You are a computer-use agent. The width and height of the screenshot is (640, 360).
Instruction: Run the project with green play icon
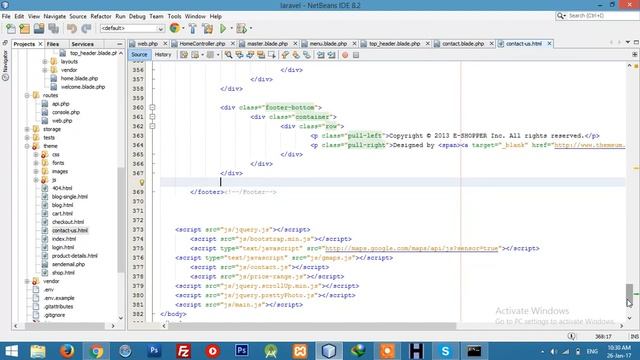click(223, 28)
